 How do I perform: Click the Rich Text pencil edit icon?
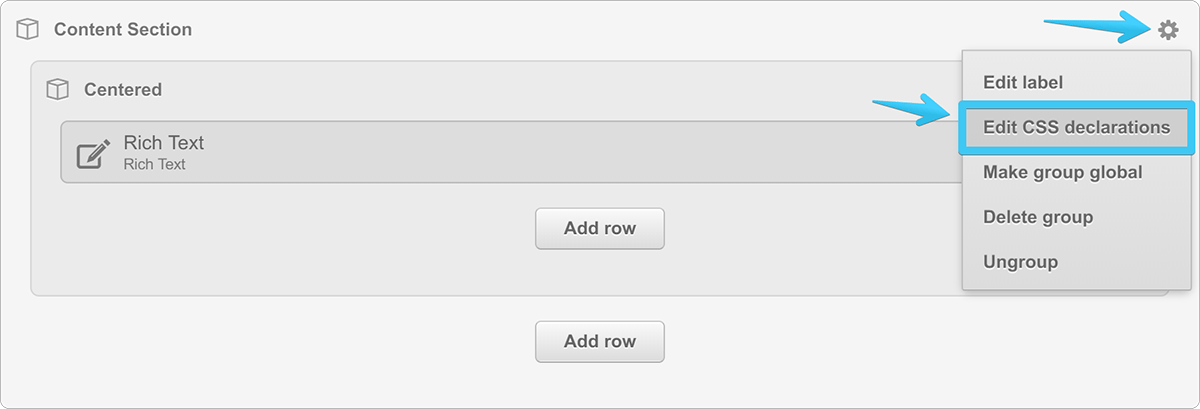[93, 153]
